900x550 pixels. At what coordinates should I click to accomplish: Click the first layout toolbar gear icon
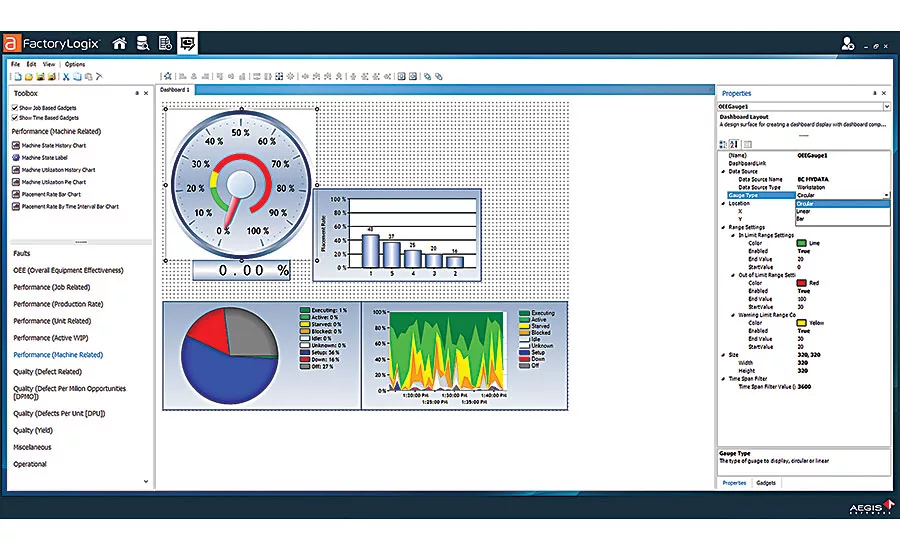pos(168,76)
